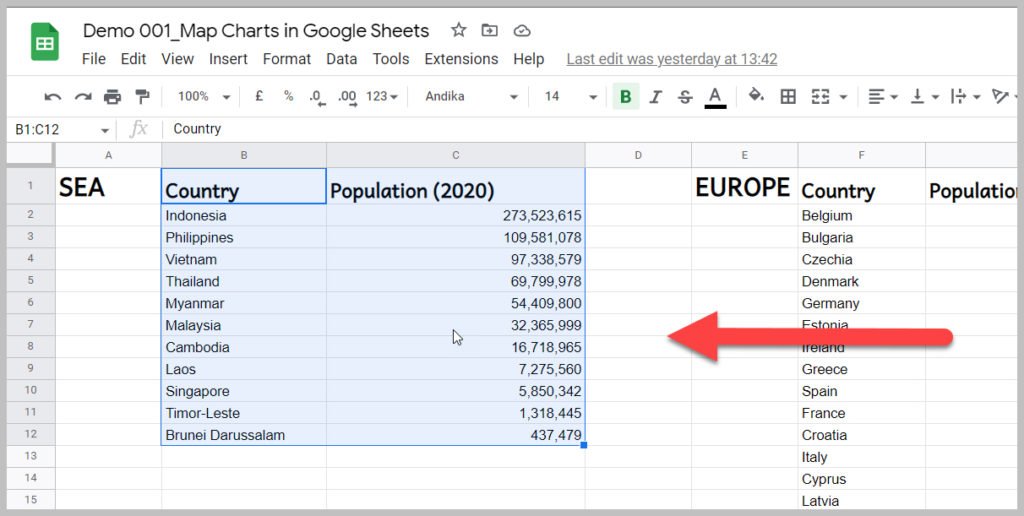Select row 13 header
The height and width of the screenshot is (516, 1024).
point(31,456)
